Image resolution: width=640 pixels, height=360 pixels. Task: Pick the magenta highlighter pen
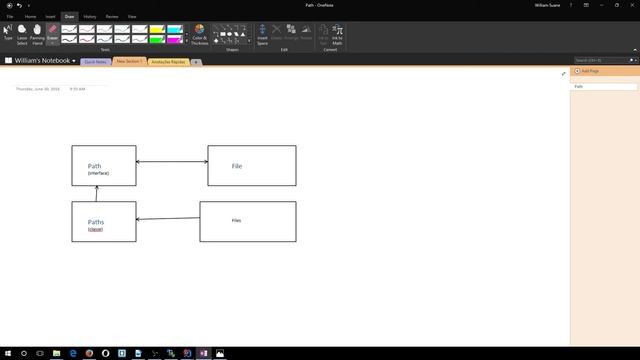(175, 39)
